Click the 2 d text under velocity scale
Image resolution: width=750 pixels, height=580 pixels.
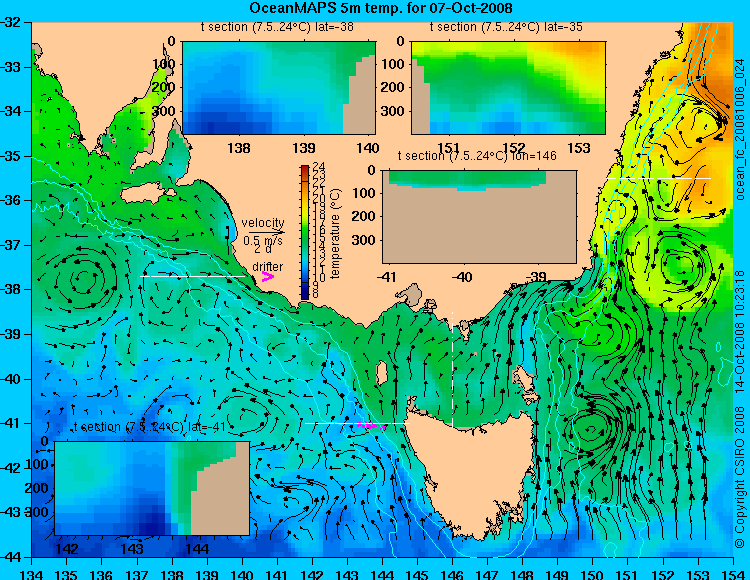(263, 249)
